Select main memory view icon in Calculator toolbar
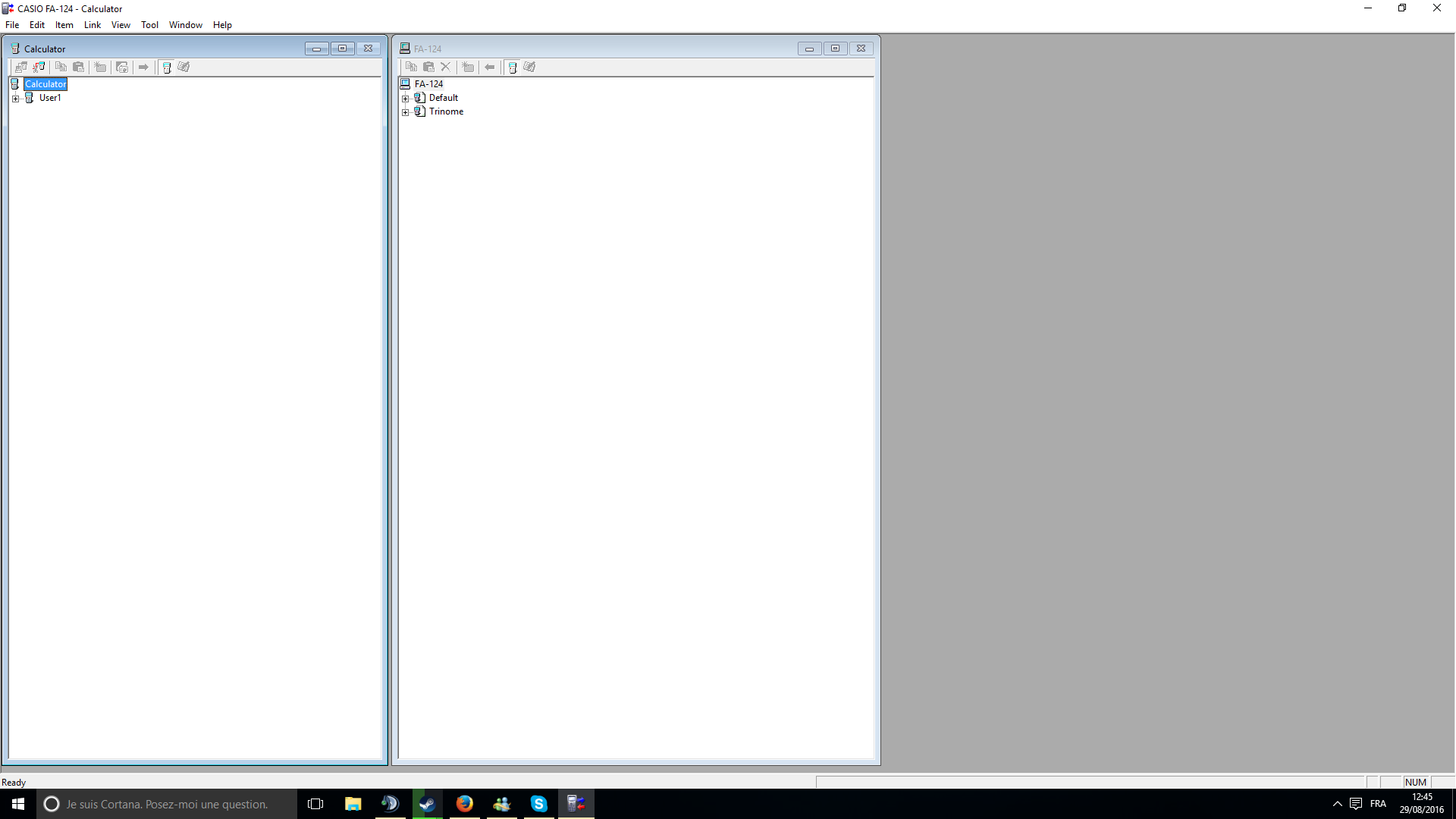Screen dimensions: 1456x819 pos(167,67)
